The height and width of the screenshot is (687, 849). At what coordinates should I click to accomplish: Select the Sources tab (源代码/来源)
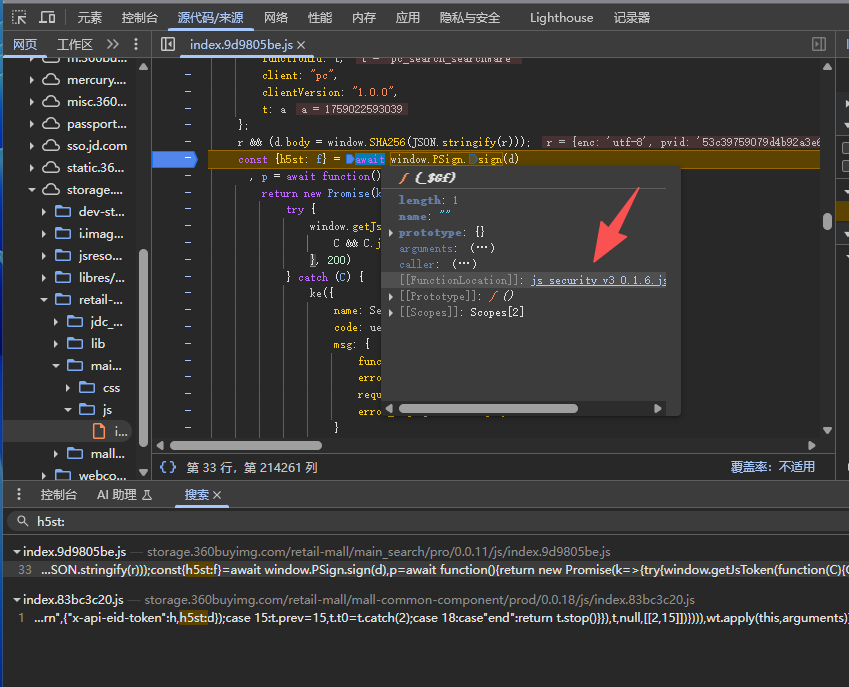click(x=211, y=18)
